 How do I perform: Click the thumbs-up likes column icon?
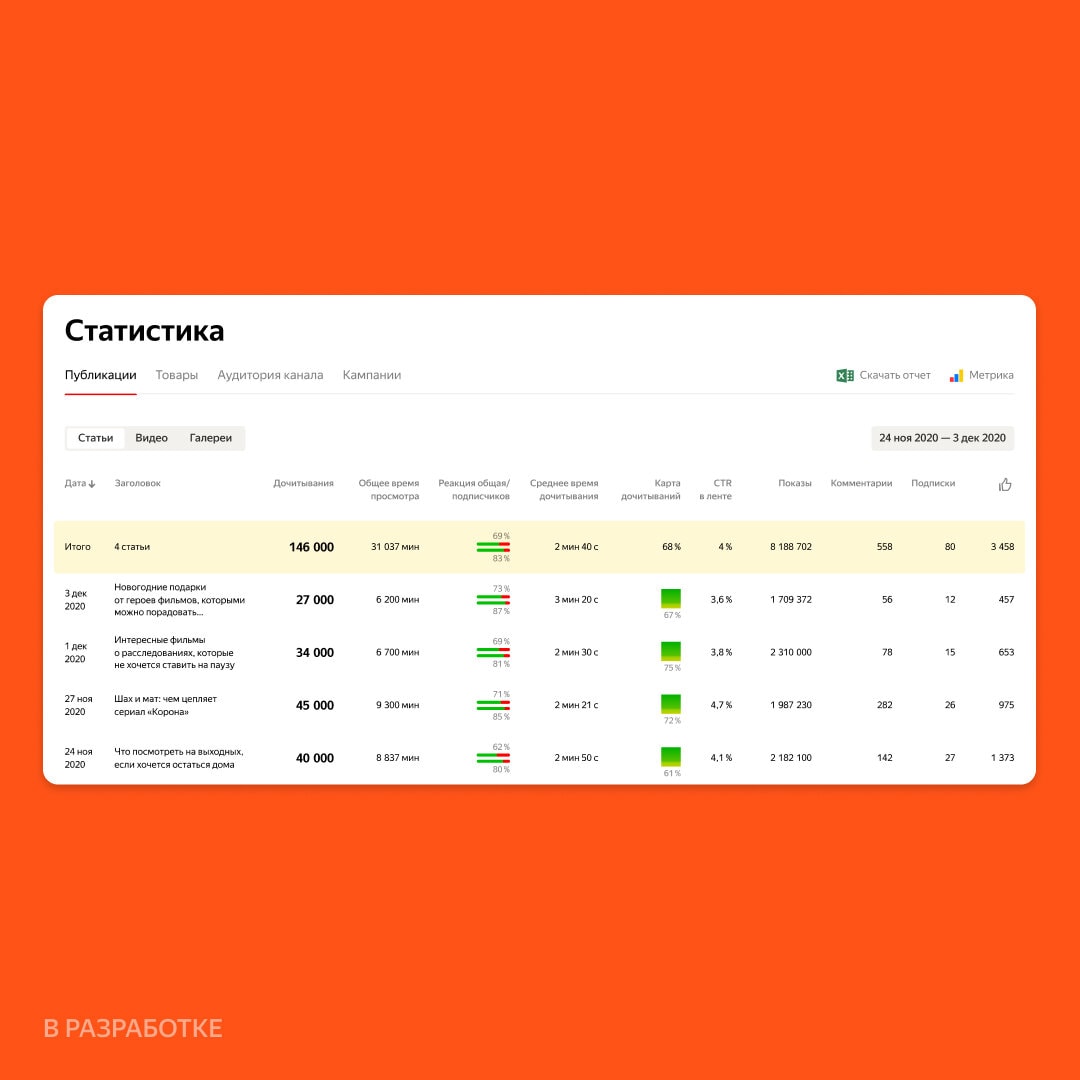(x=1005, y=484)
